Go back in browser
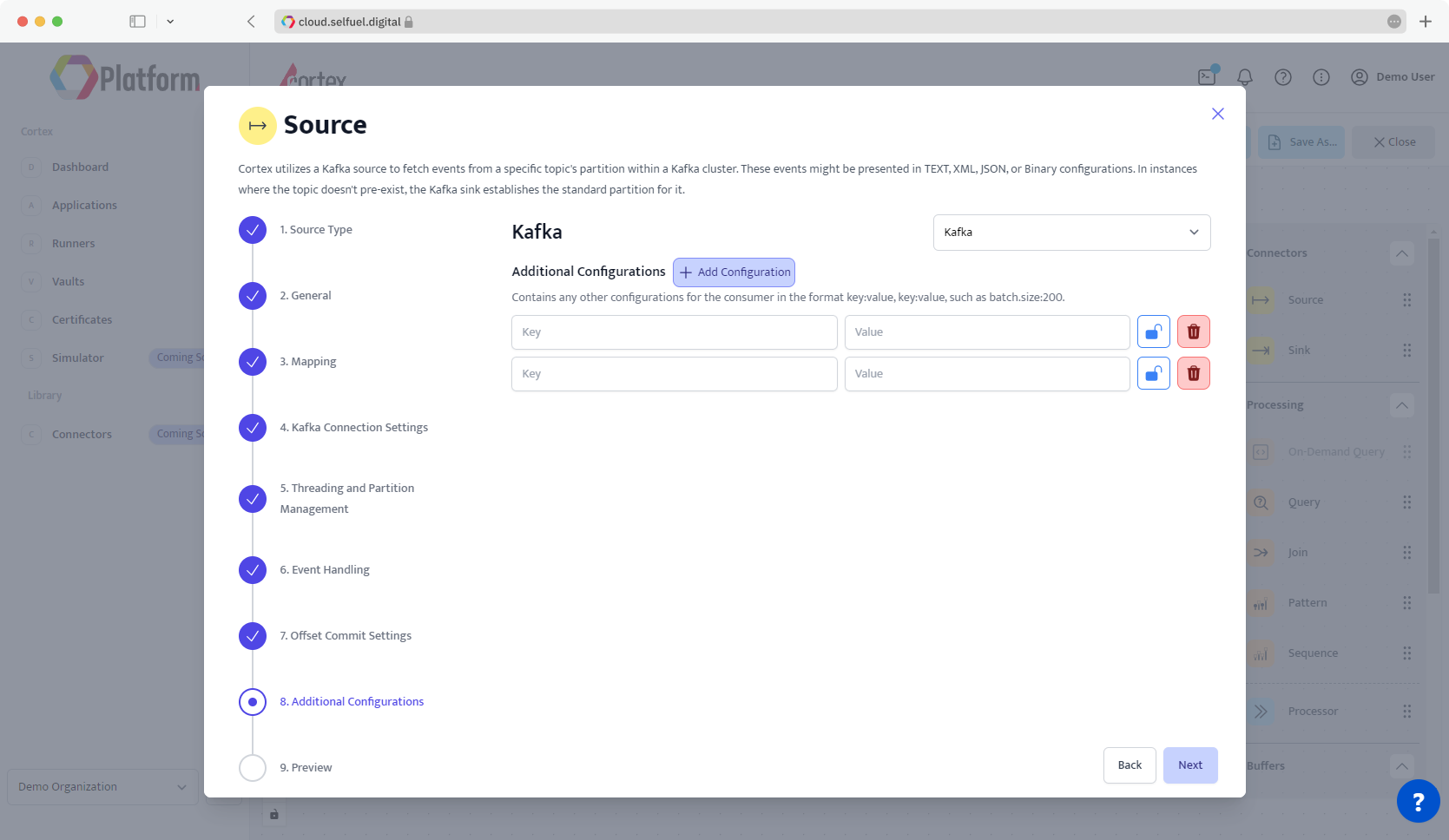The width and height of the screenshot is (1449, 840). [251, 22]
